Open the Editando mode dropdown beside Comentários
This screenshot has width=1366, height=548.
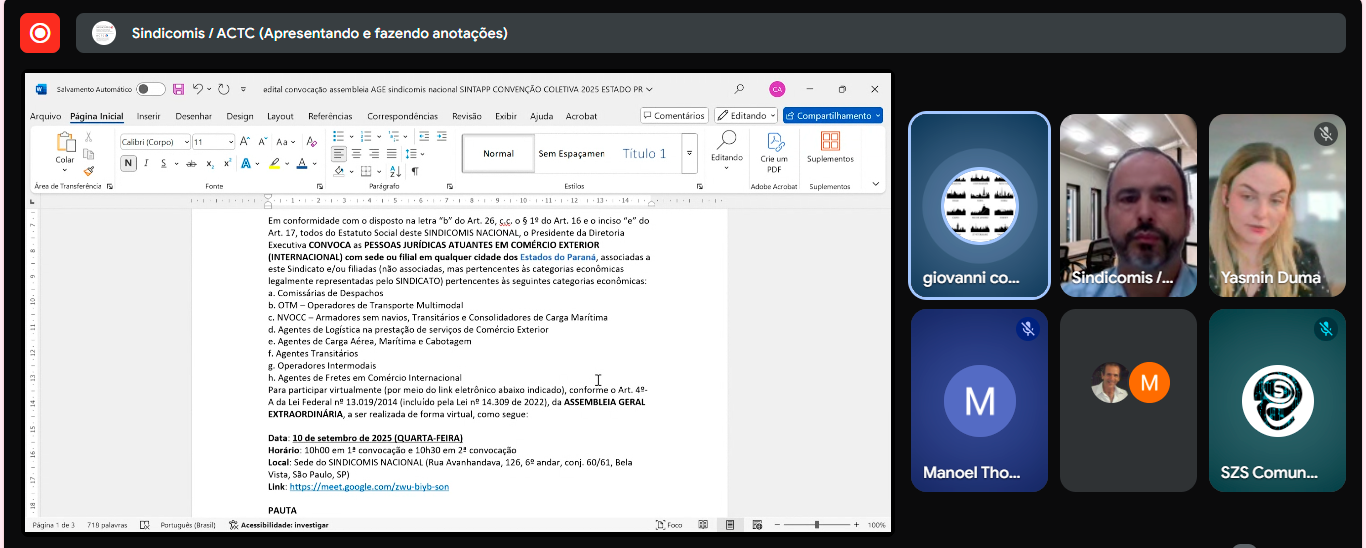[746, 116]
